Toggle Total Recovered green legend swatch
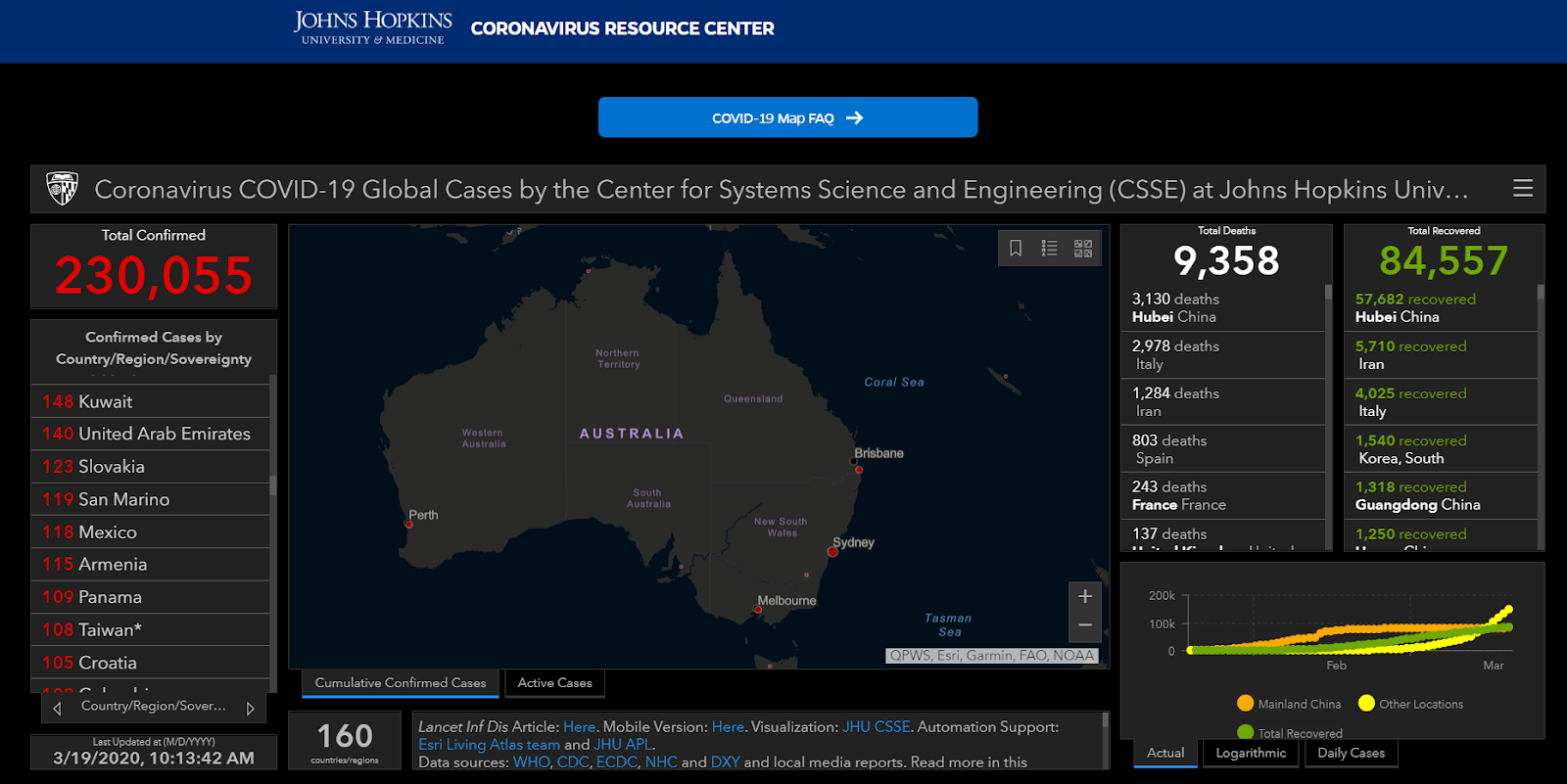Viewport: 1567px width, 784px height. (1246, 732)
